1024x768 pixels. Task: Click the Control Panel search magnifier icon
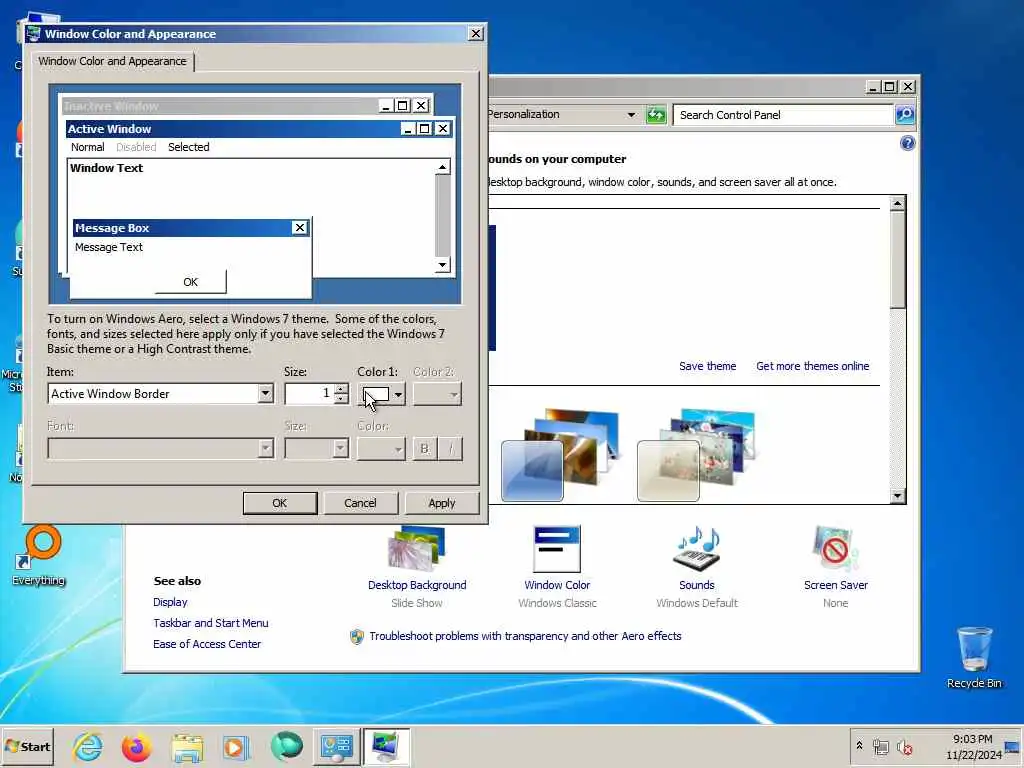[904, 115]
